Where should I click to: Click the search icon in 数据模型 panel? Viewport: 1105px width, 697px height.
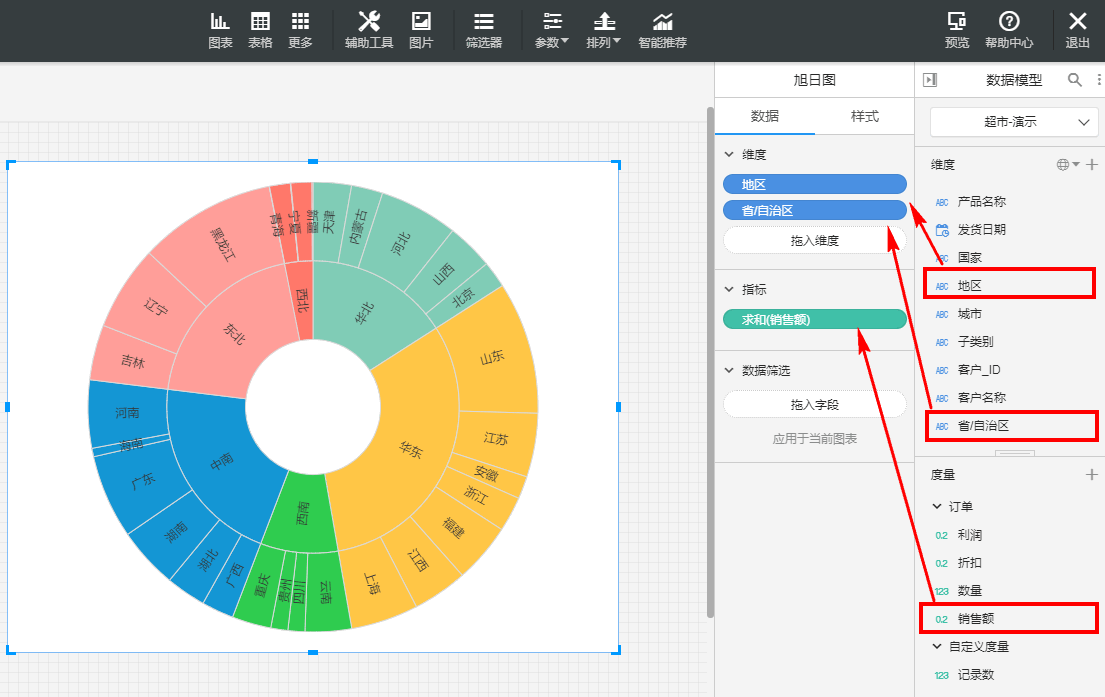[x=1075, y=80]
